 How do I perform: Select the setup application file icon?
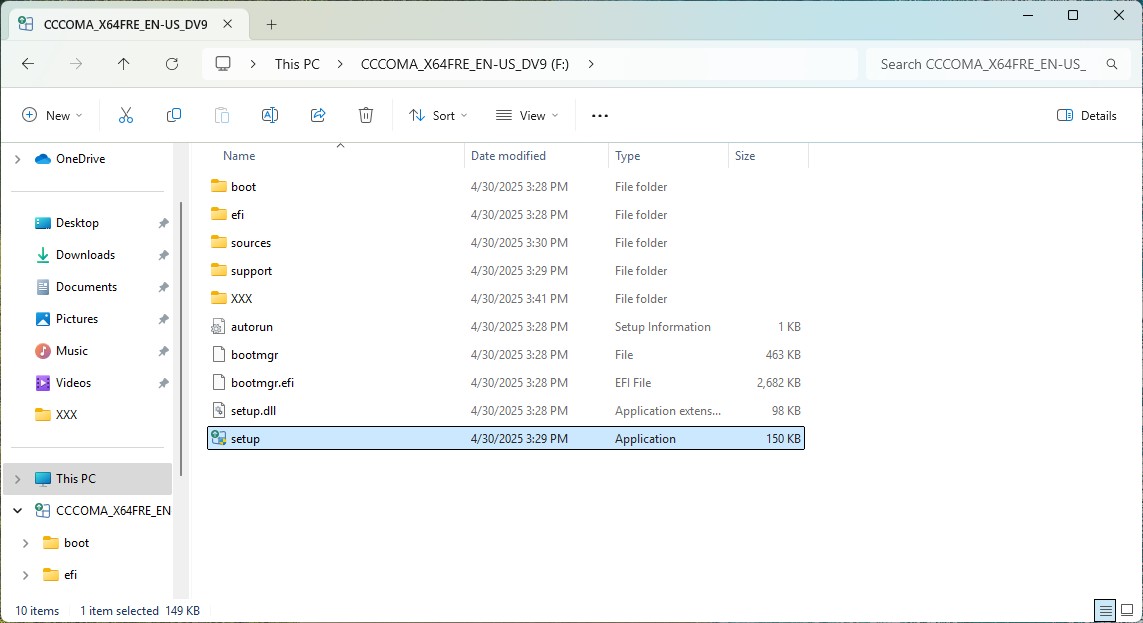click(x=218, y=438)
